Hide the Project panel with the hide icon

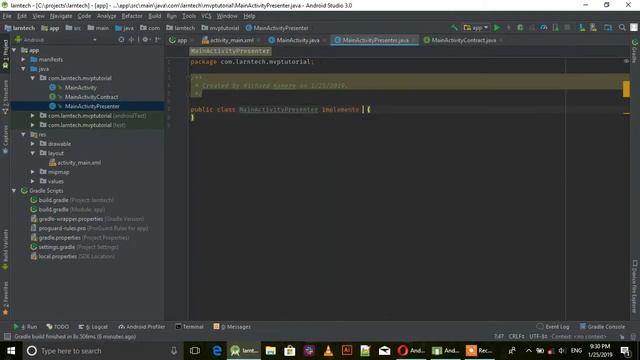(158, 40)
